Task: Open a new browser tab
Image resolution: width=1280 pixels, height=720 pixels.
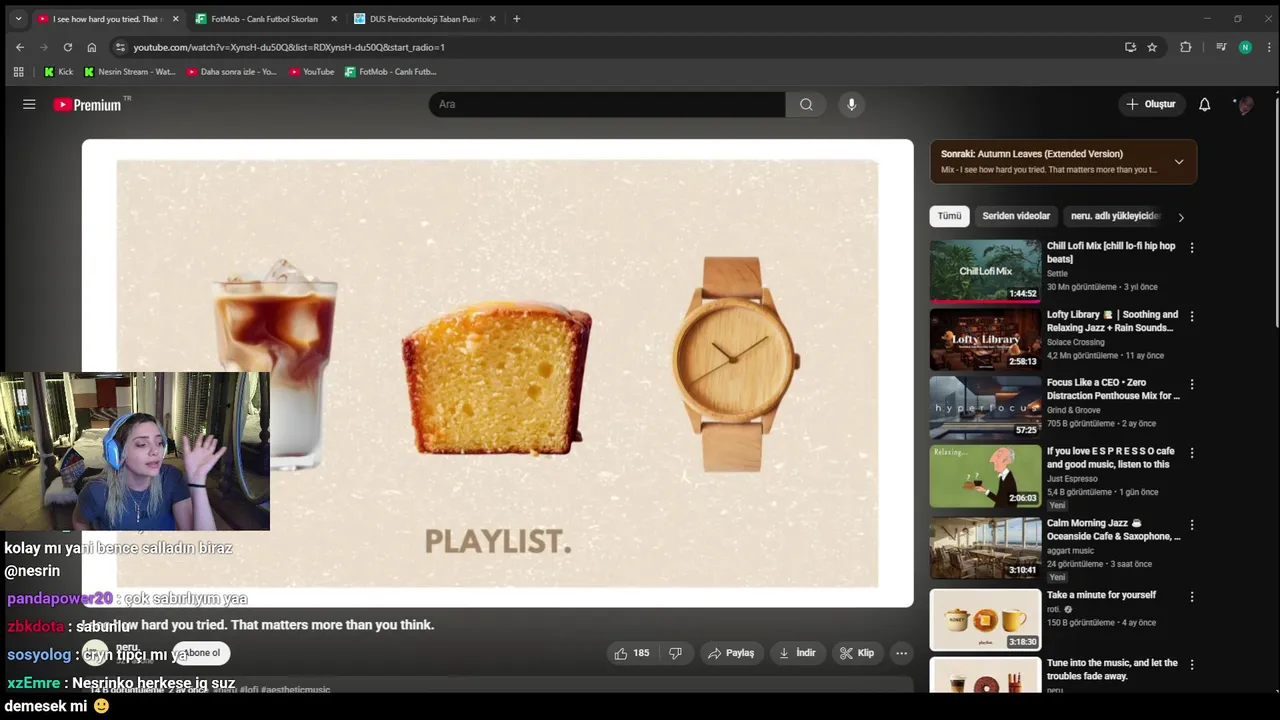Action: tap(517, 19)
